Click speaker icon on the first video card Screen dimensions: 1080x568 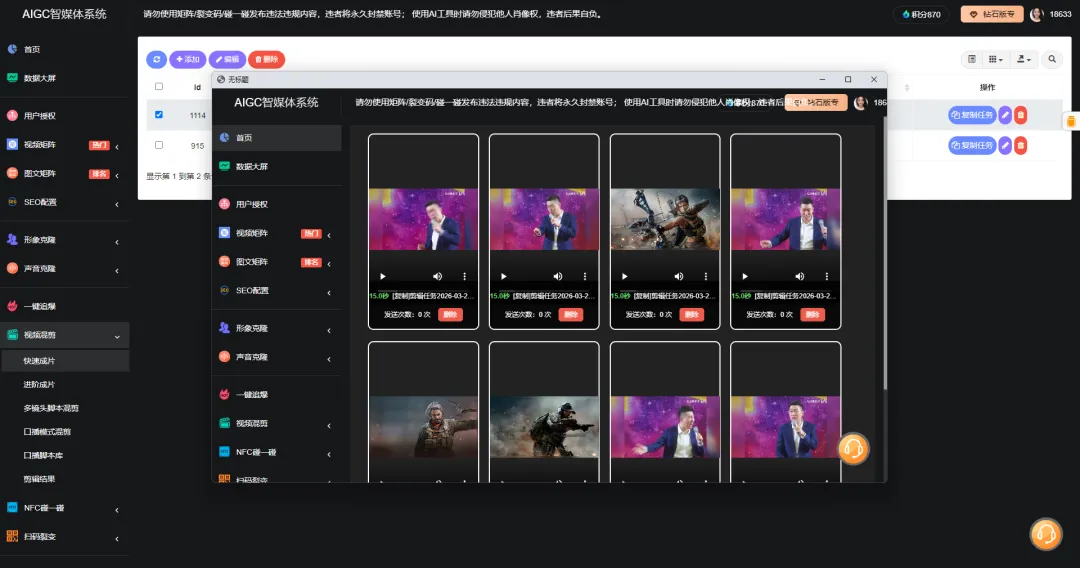click(x=437, y=276)
